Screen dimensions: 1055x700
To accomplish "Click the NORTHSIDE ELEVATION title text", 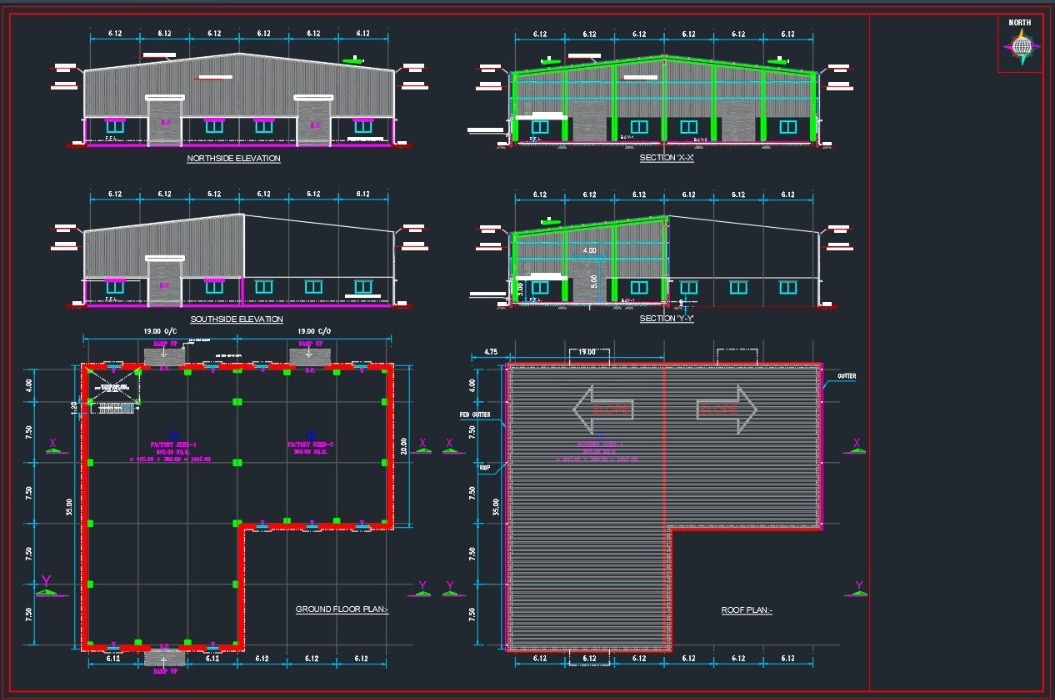I will coord(234,158).
